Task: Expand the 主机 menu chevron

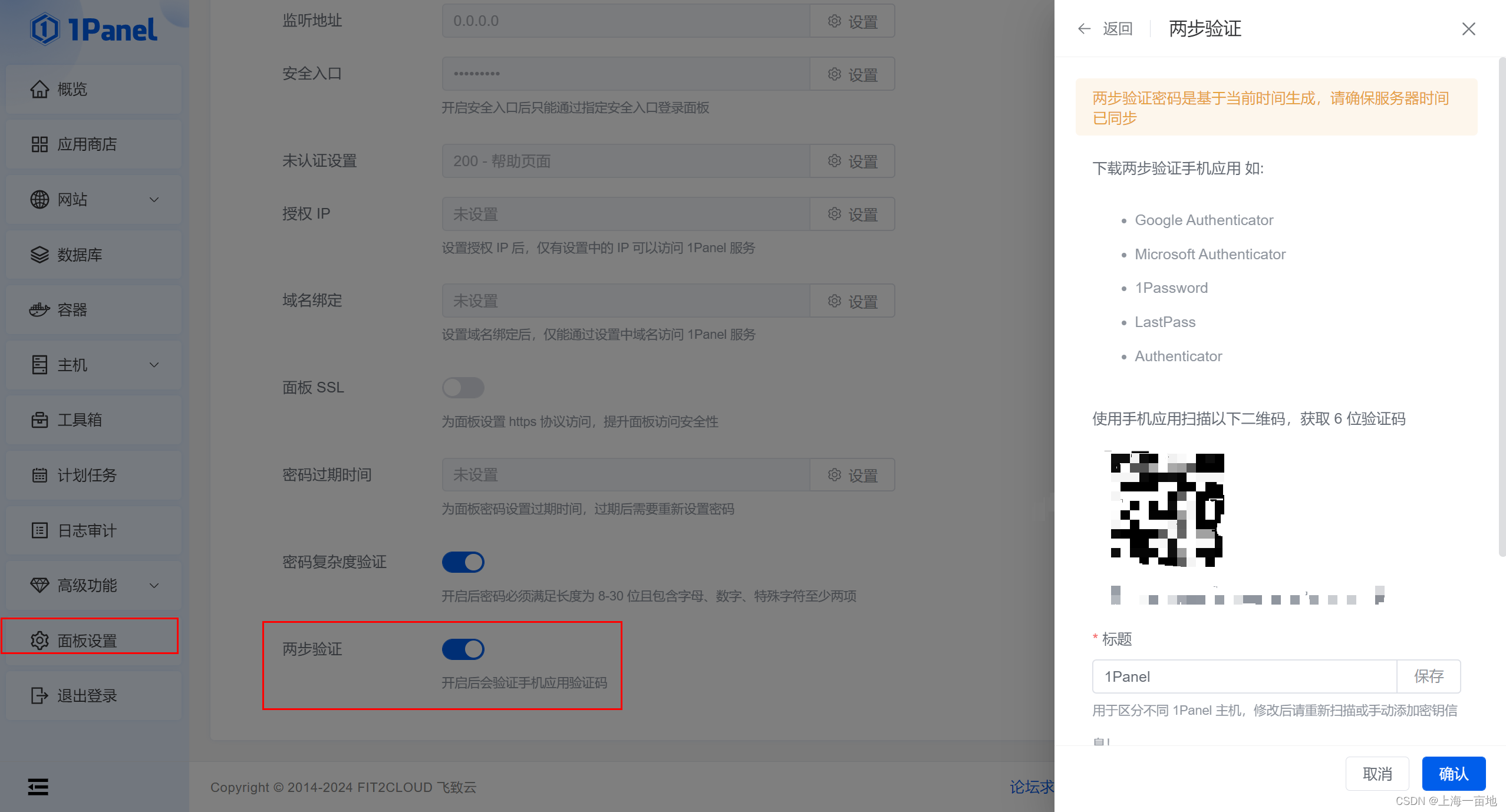Action: click(154, 365)
